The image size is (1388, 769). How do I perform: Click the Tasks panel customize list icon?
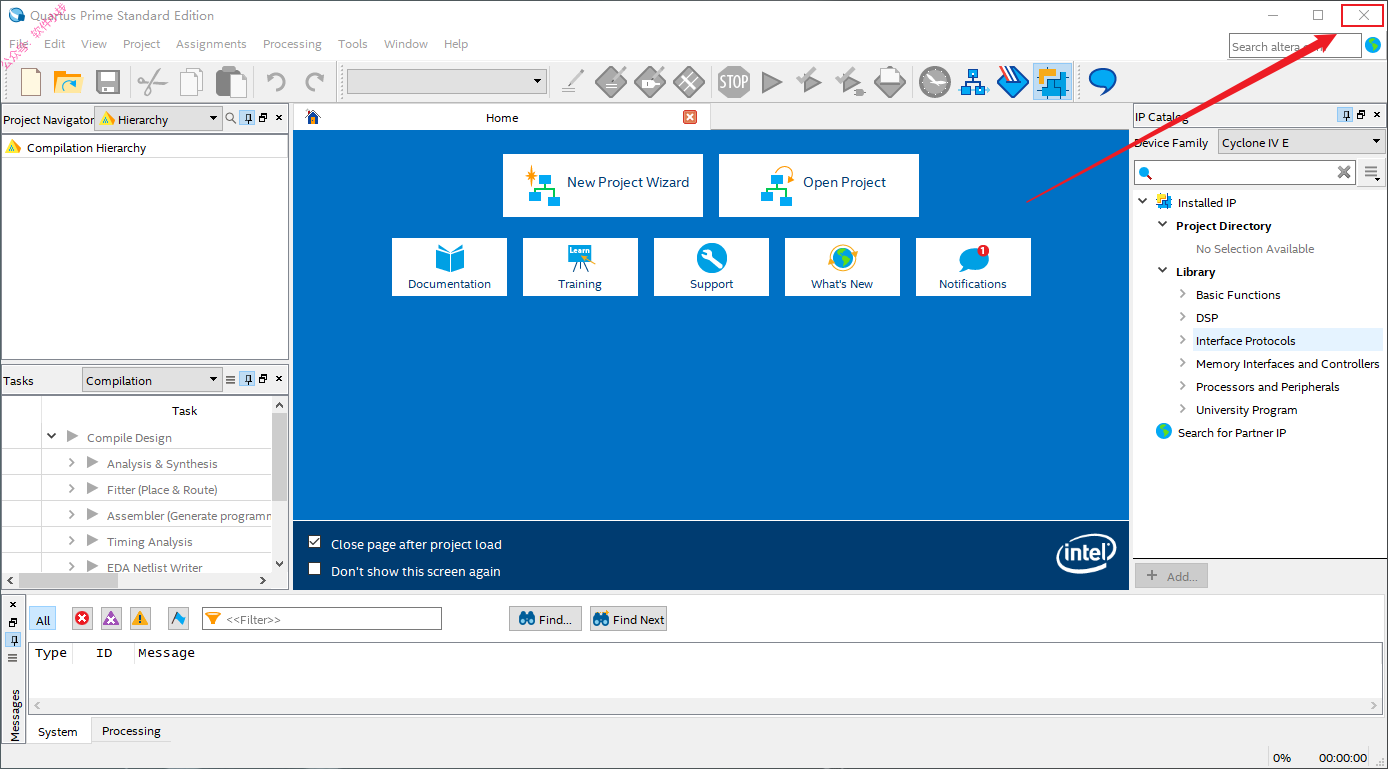point(231,380)
